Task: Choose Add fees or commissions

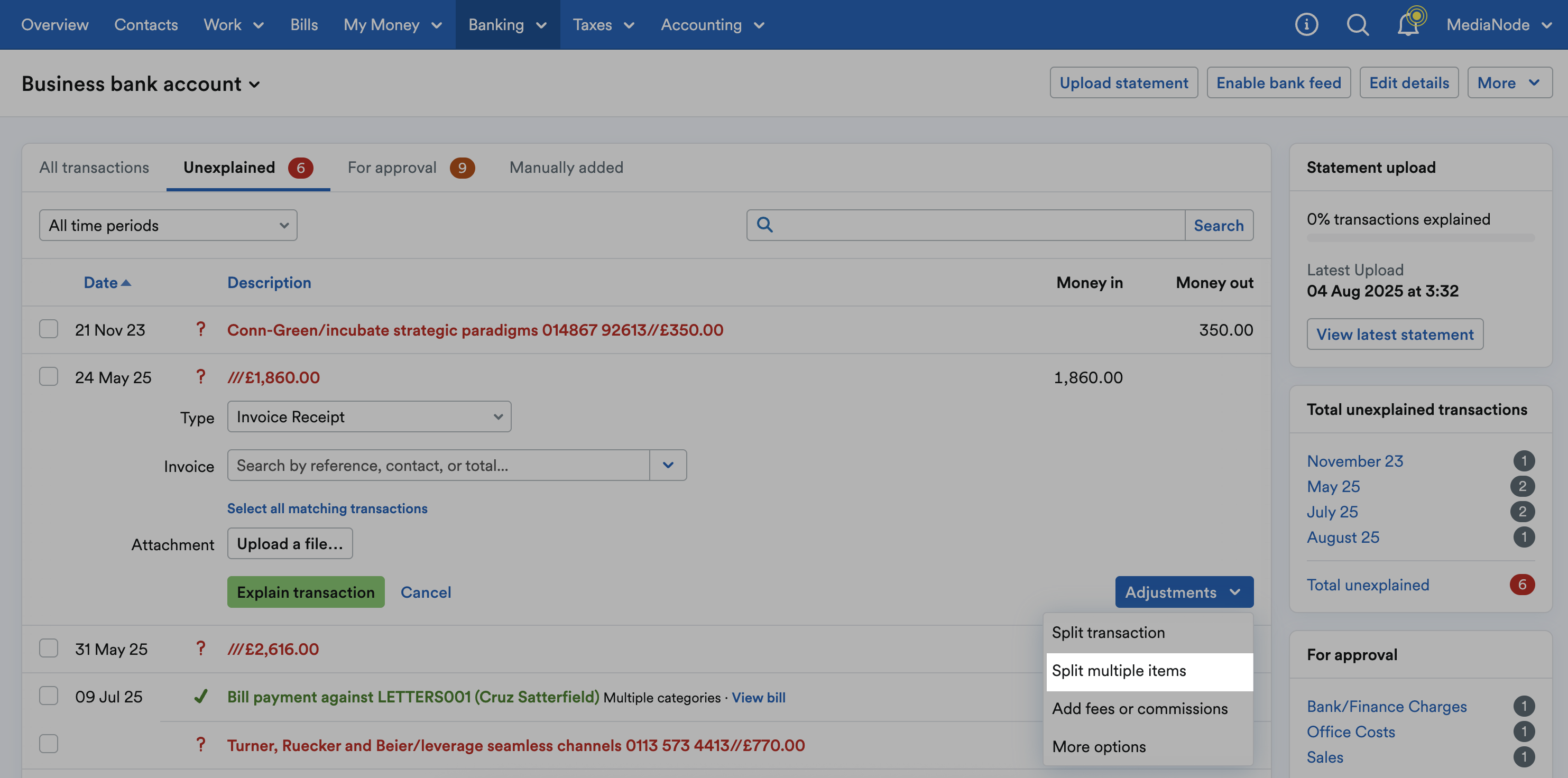Action: click(1149, 709)
